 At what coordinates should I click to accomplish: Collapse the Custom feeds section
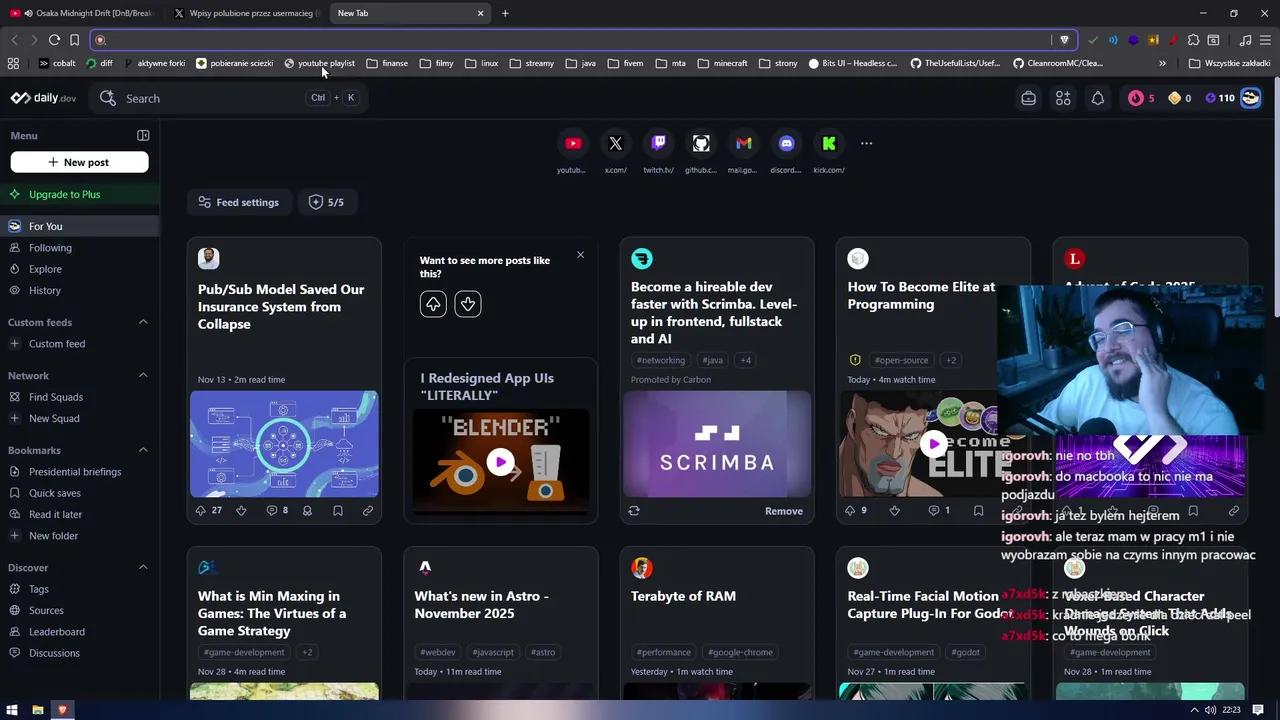(143, 322)
